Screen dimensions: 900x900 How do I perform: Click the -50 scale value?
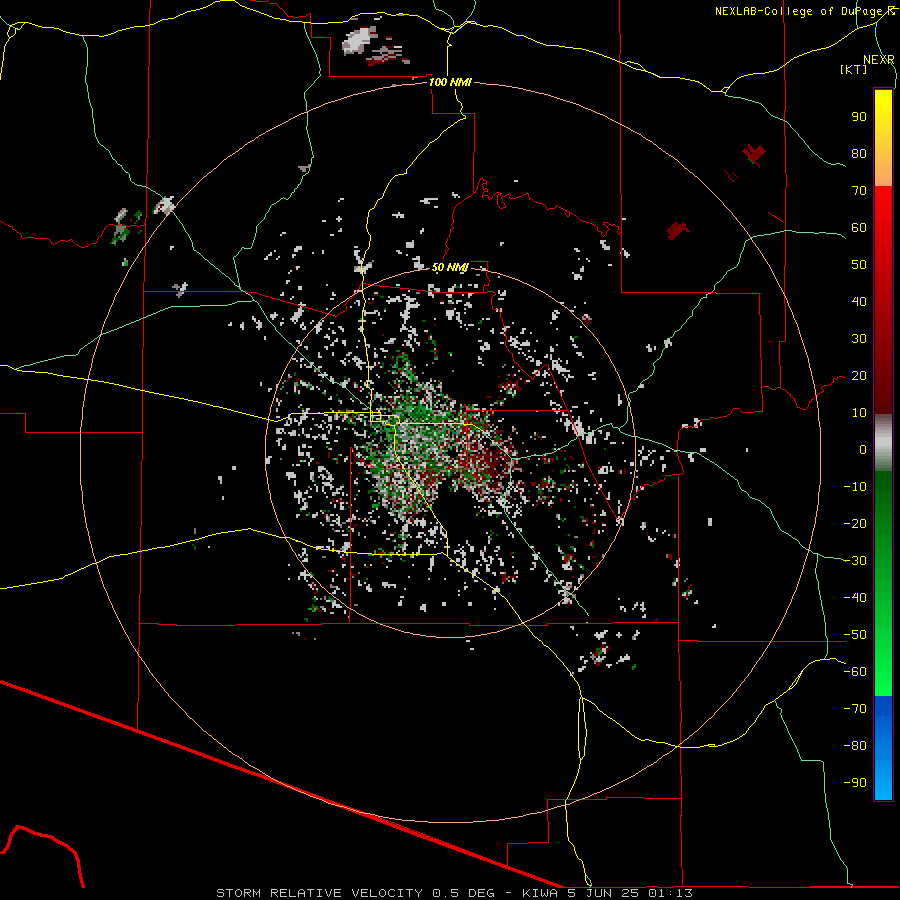[x=855, y=635]
